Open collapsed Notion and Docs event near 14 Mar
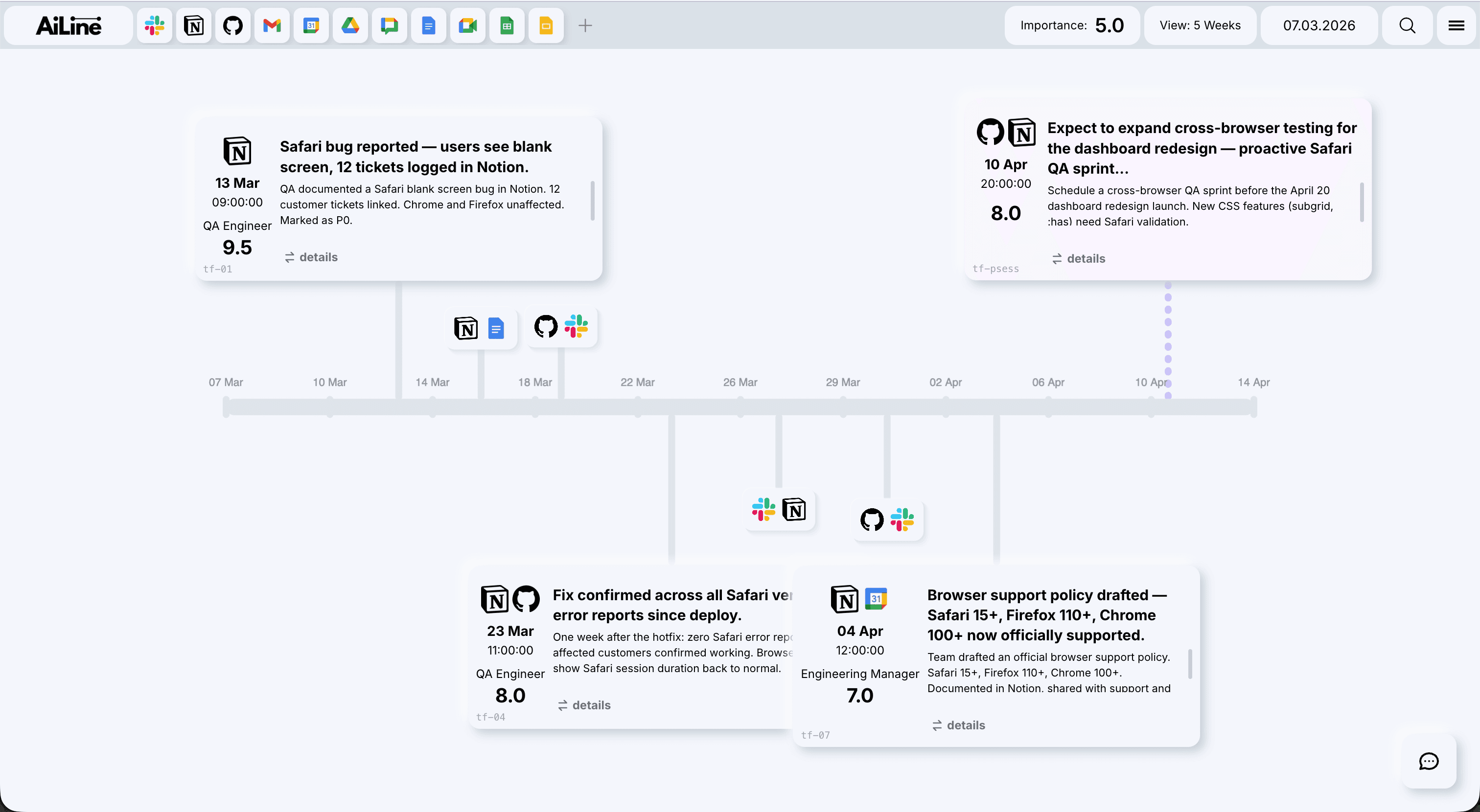This screenshot has width=1480, height=812. pos(481,329)
